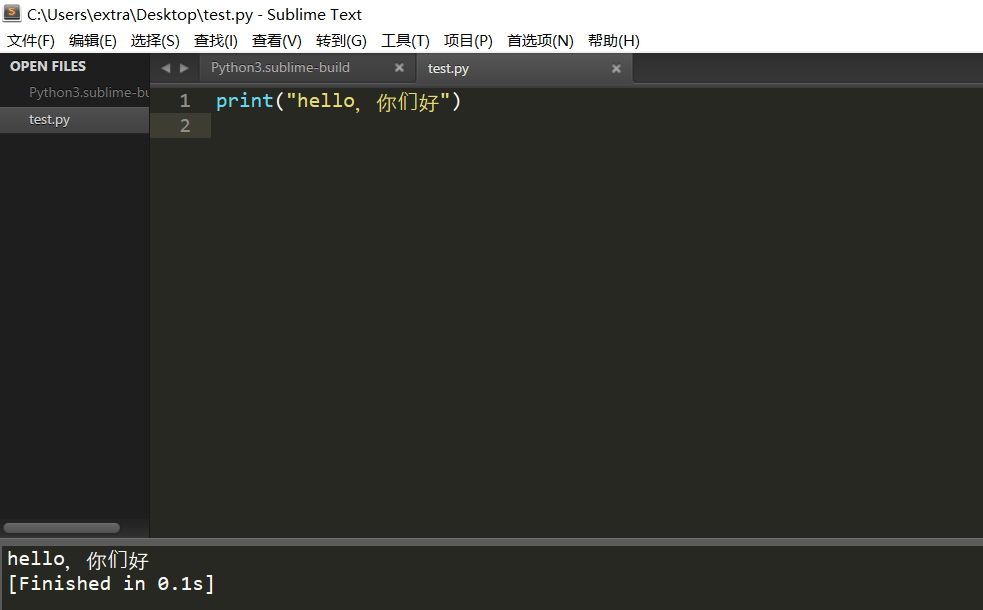The height and width of the screenshot is (610, 983).
Task: Switch to the test.py tab
Action: (447, 68)
